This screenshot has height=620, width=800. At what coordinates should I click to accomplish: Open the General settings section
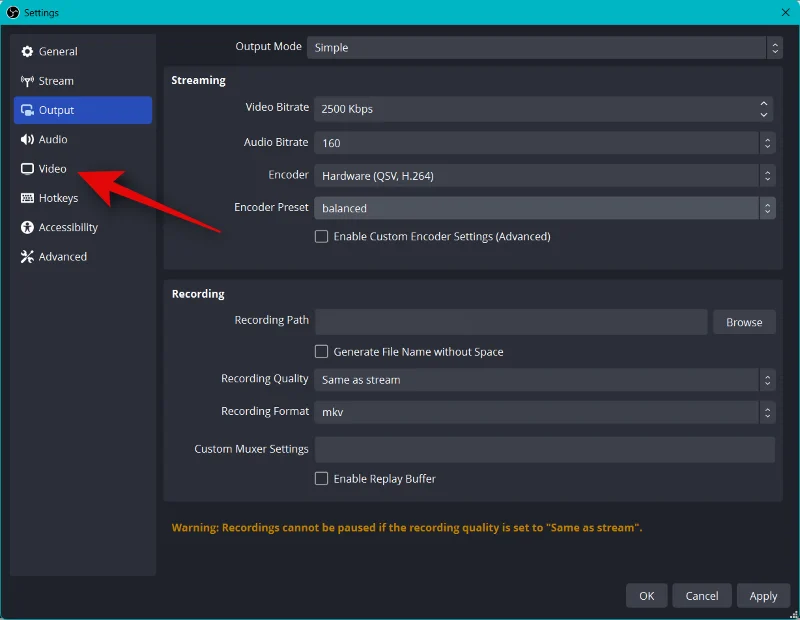[83, 52]
